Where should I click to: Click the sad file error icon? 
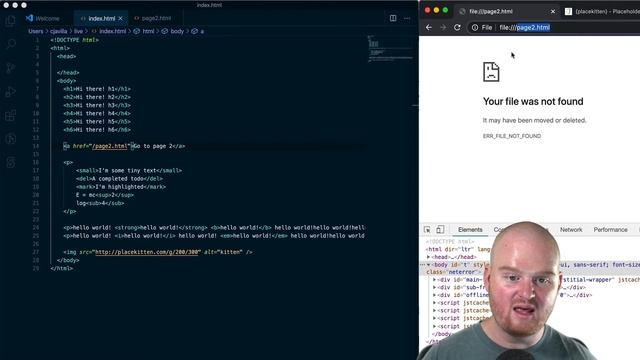491,72
